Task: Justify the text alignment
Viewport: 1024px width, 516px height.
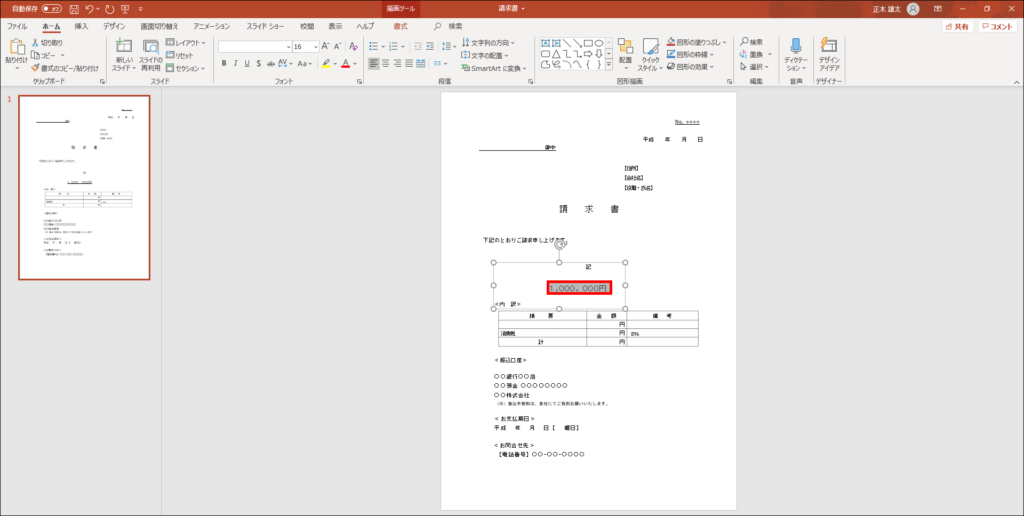Action: [409, 63]
